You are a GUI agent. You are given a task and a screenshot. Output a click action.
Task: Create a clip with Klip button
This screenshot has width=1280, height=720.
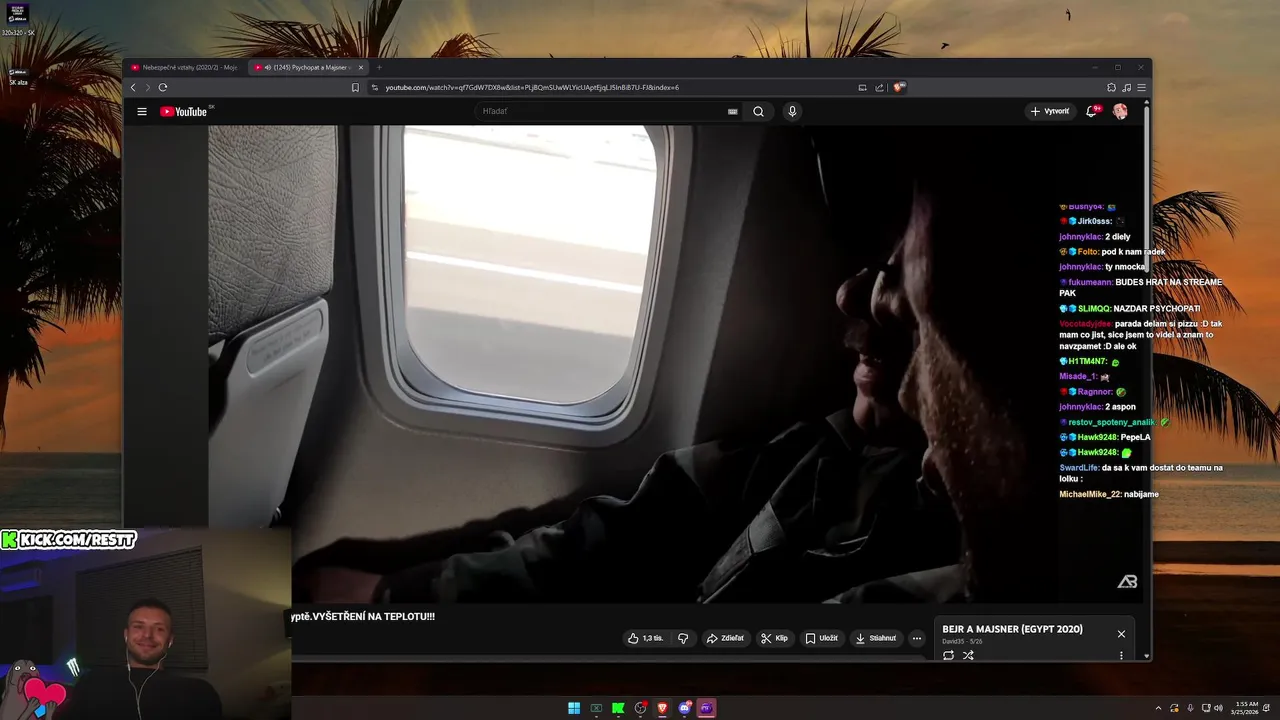click(774, 638)
